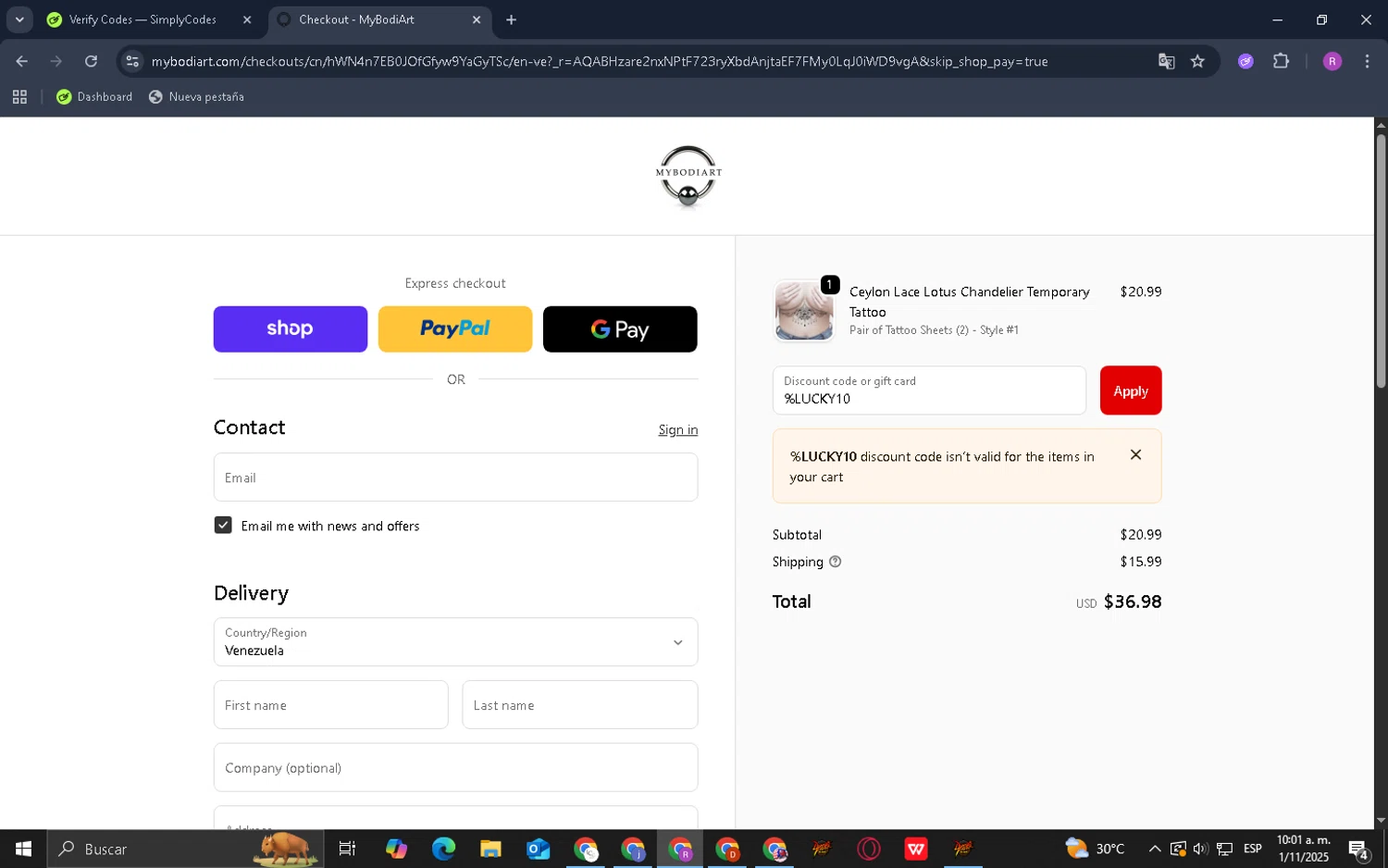Open Copilot from the taskbar
The image size is (1388, 868).
pyautogui.click(x=396, y=849)
